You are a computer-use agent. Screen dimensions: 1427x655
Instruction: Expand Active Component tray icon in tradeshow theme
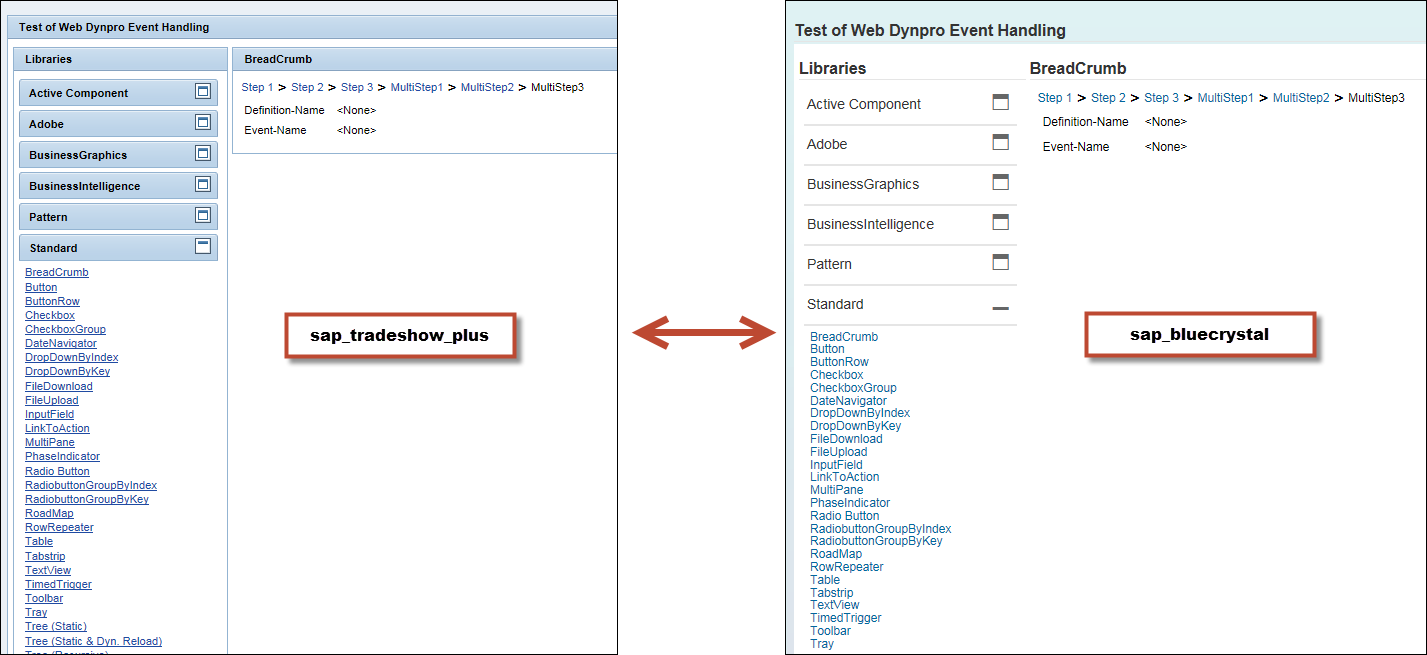point(203,92)
